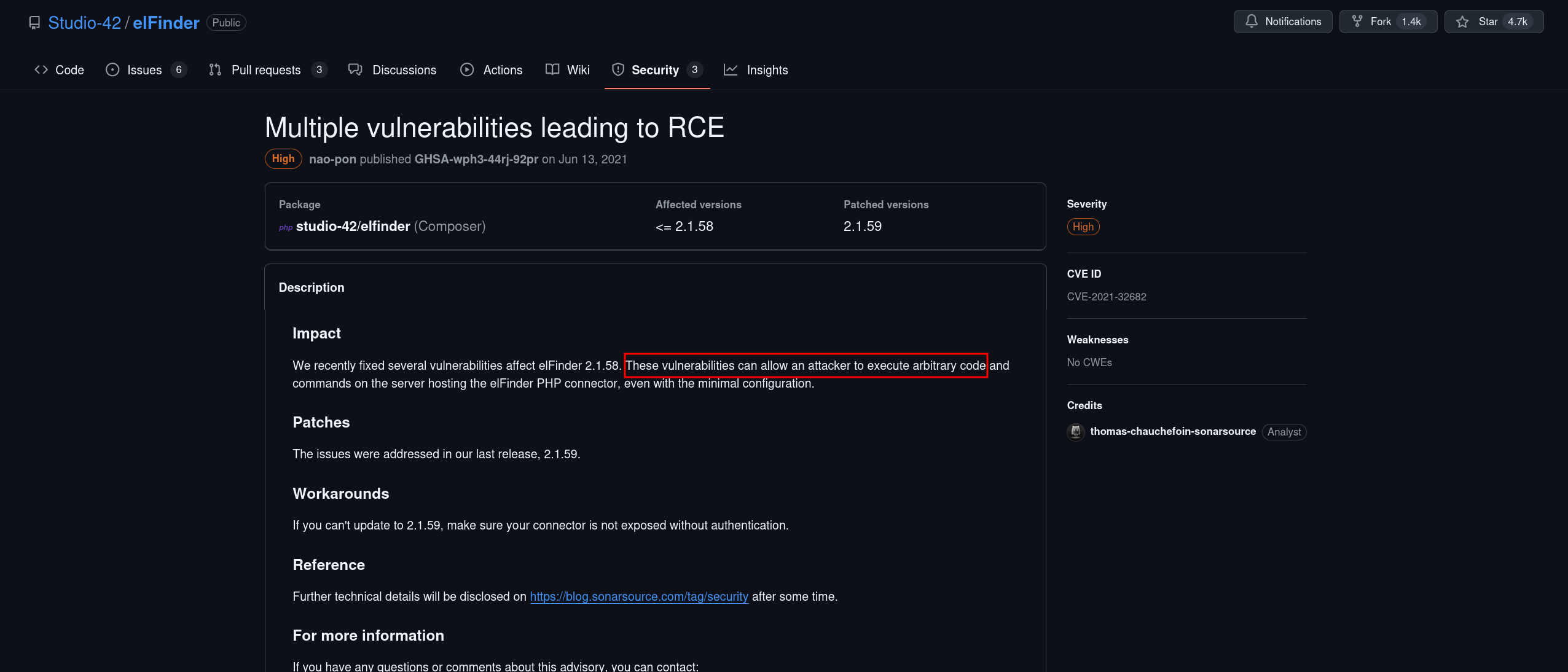Open the blog.sonarsource.com security link
Screen dimensions: 1568x672
[x=639, y=596]
